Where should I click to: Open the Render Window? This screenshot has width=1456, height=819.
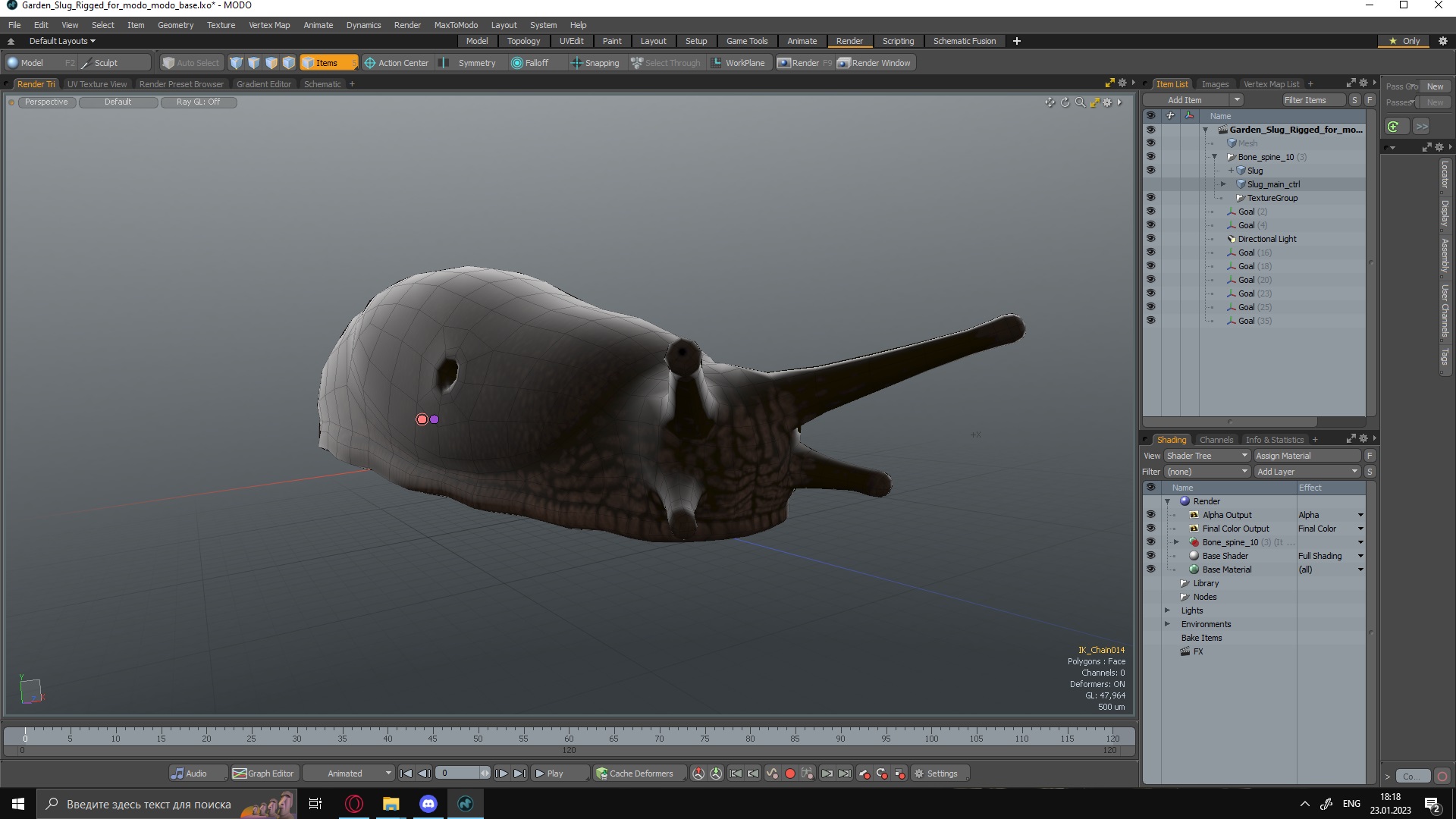(x=874, y=63)
